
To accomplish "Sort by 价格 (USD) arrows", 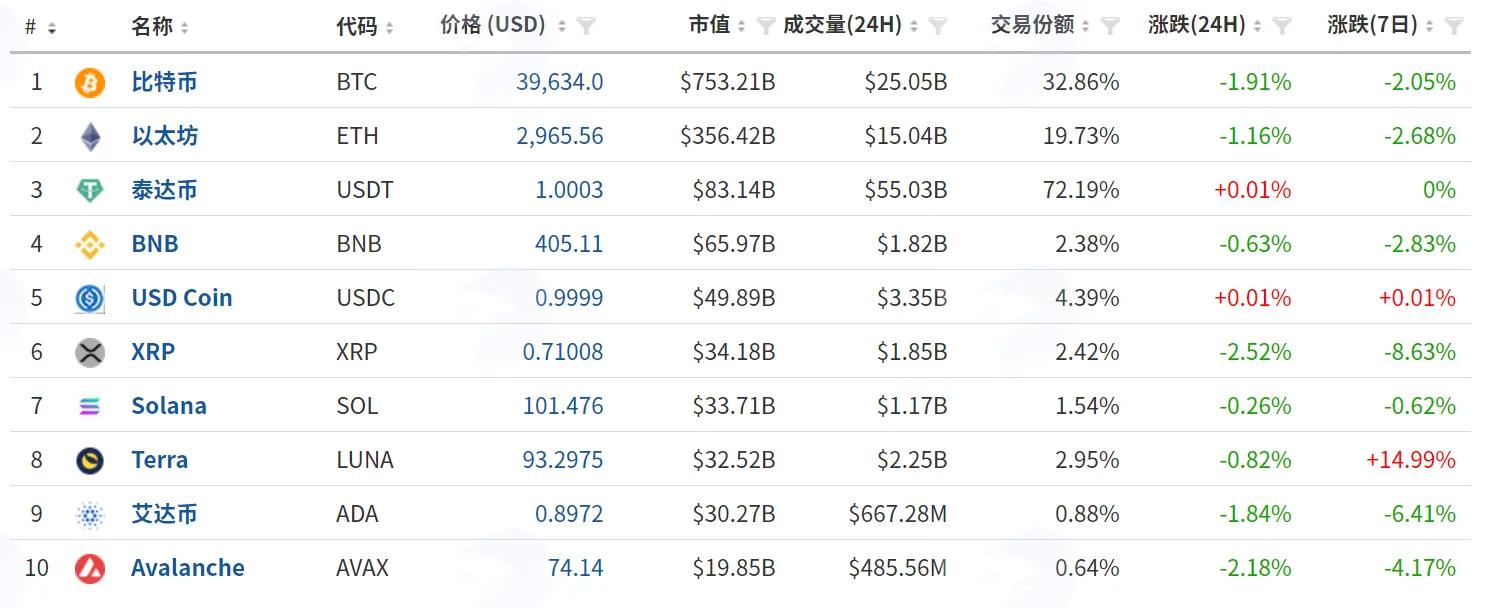I will click(562, 27).
